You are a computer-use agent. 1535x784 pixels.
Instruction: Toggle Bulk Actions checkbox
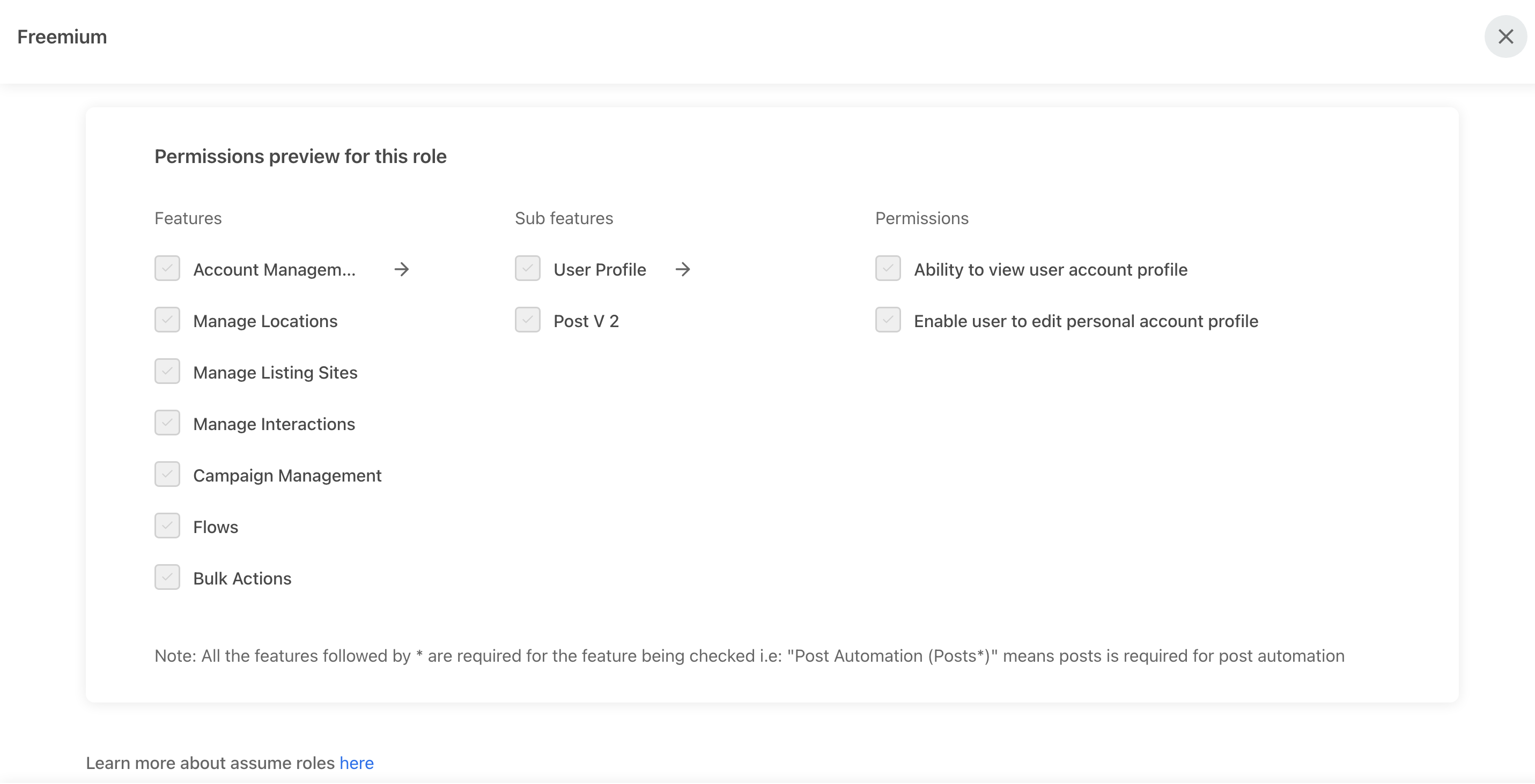(167, 578)
